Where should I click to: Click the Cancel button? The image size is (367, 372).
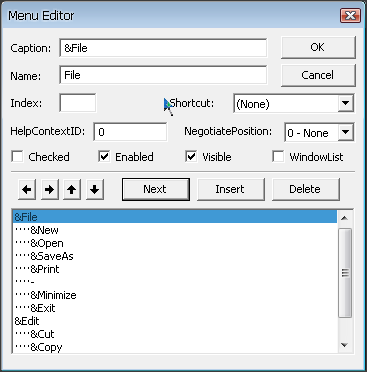point(318,75)
